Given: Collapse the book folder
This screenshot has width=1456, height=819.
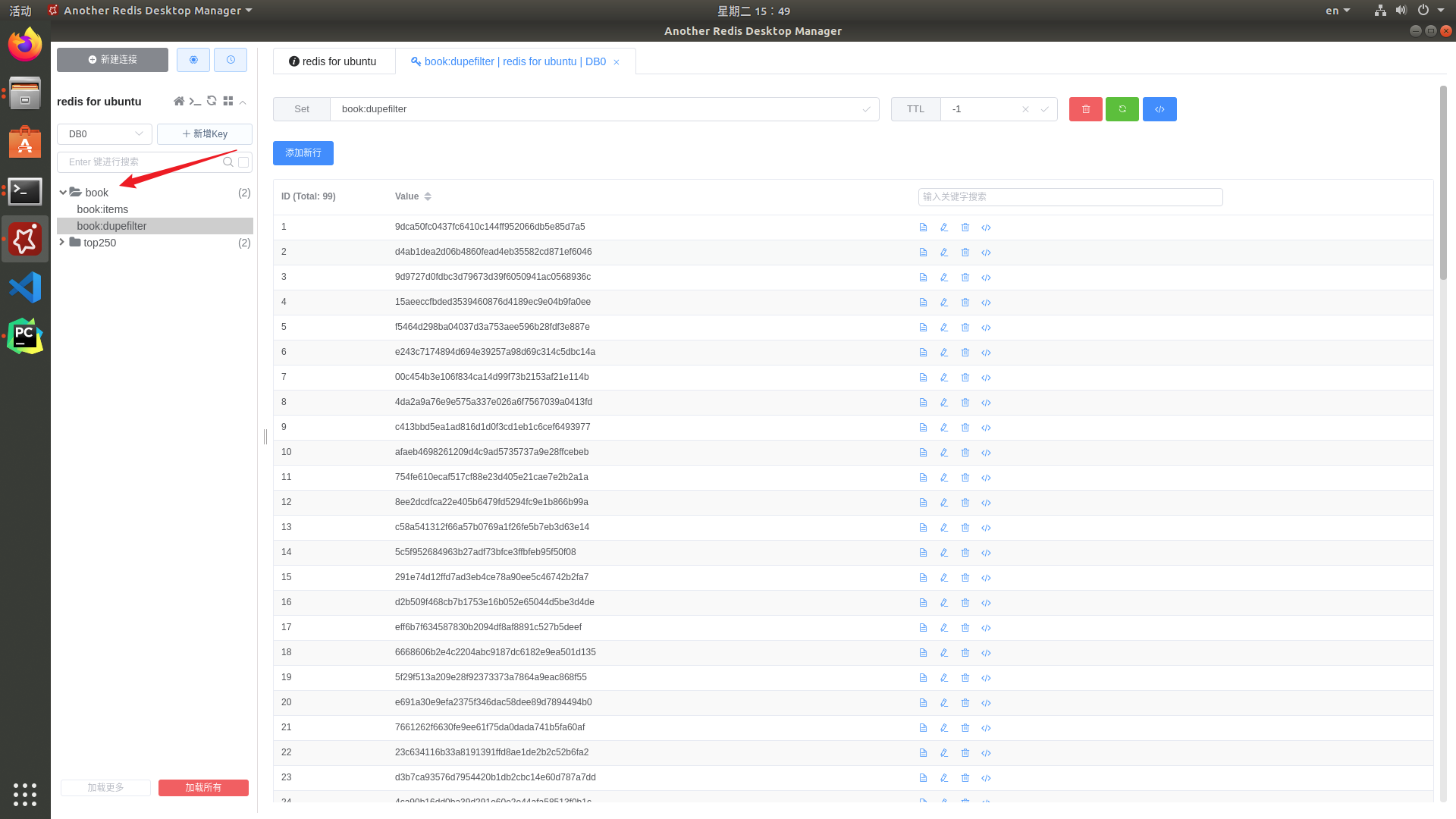Looking at the screenshot, I should click(x=63, y=193).
